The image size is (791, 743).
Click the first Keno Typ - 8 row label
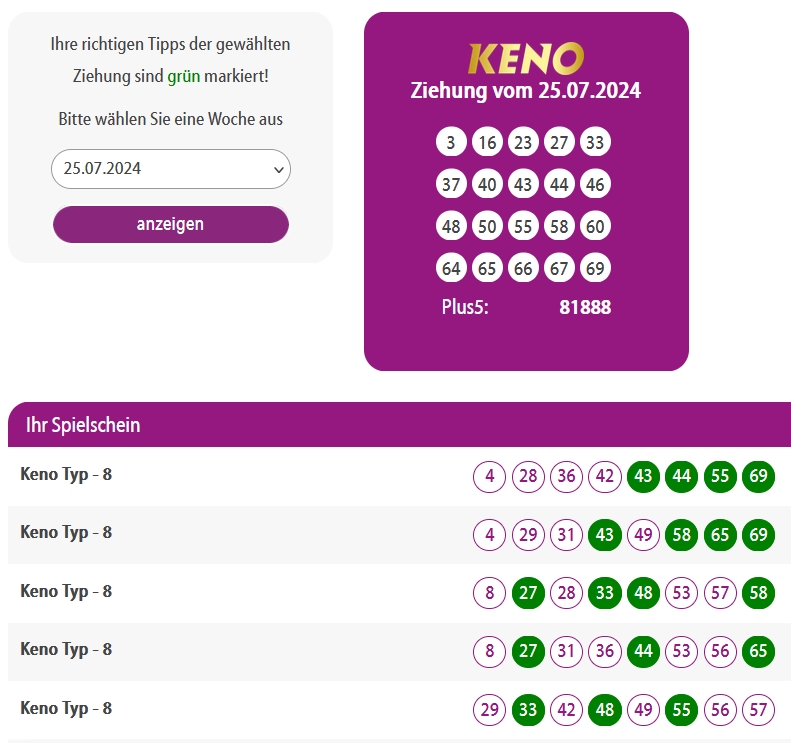click(66, 474)
